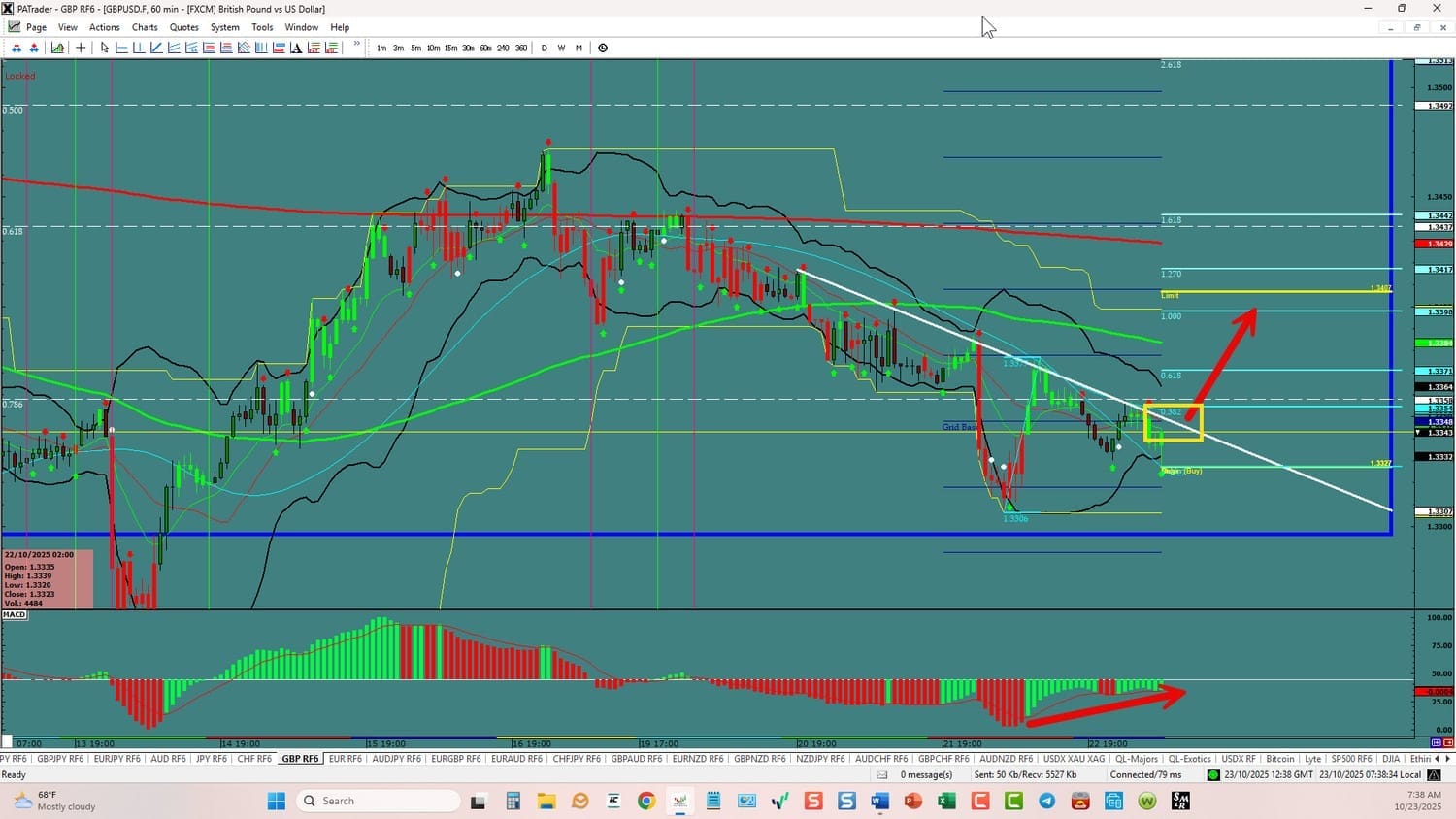Click the green connection status indicator
Viewport: 1456px width, 819px height.
(x=1212, y=774)
